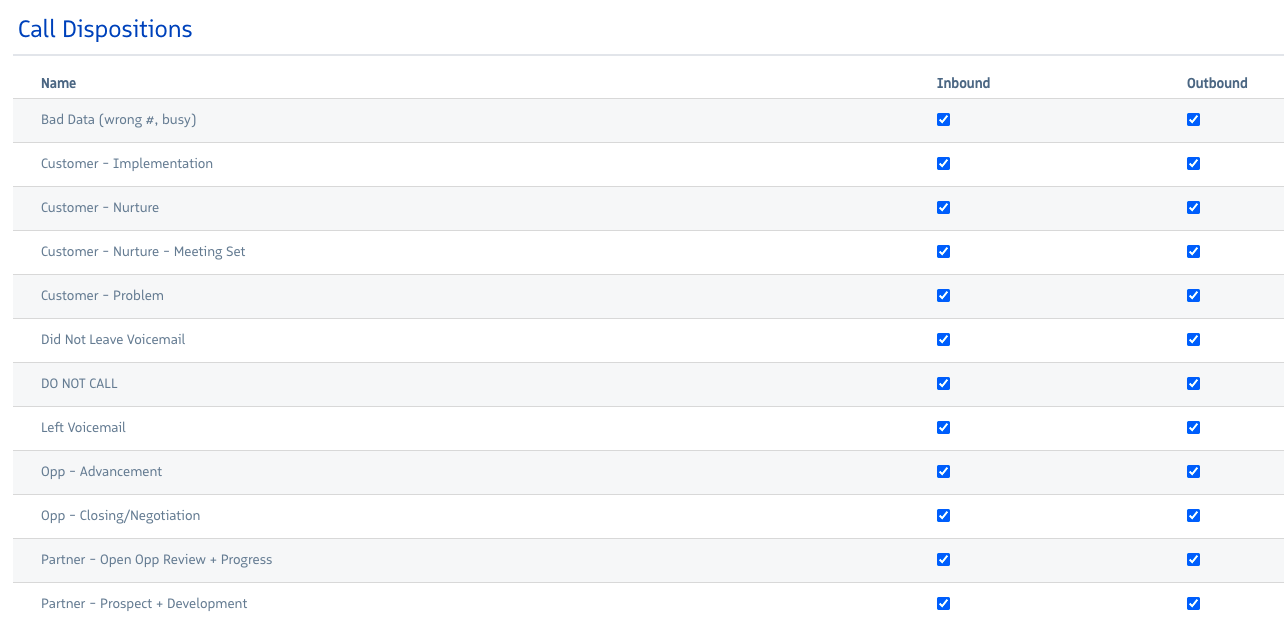
Task: Uncheck Inbound for Partner - Prospect + Development
Action: point(943,604)
